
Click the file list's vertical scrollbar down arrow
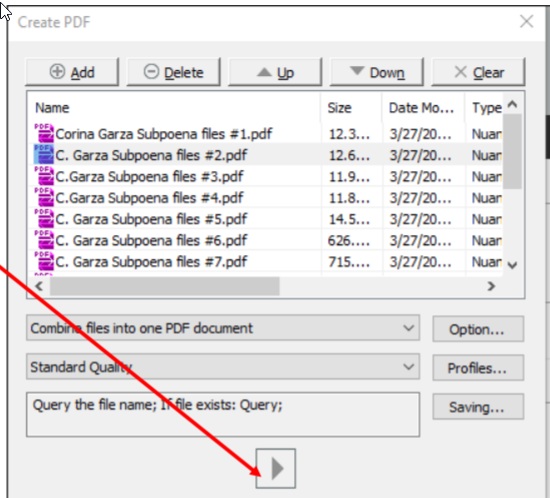(x=512, y=265)
